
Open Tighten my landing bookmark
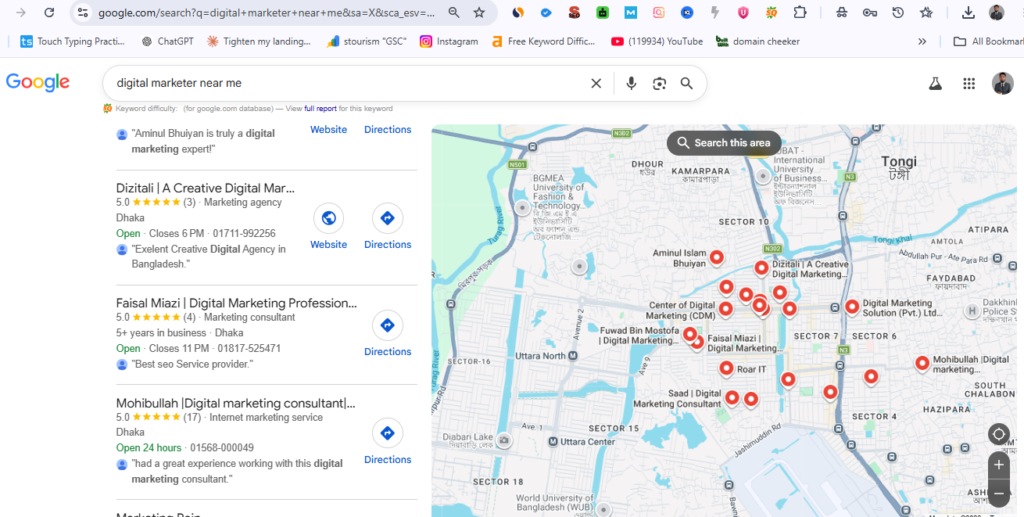point(258,41)
